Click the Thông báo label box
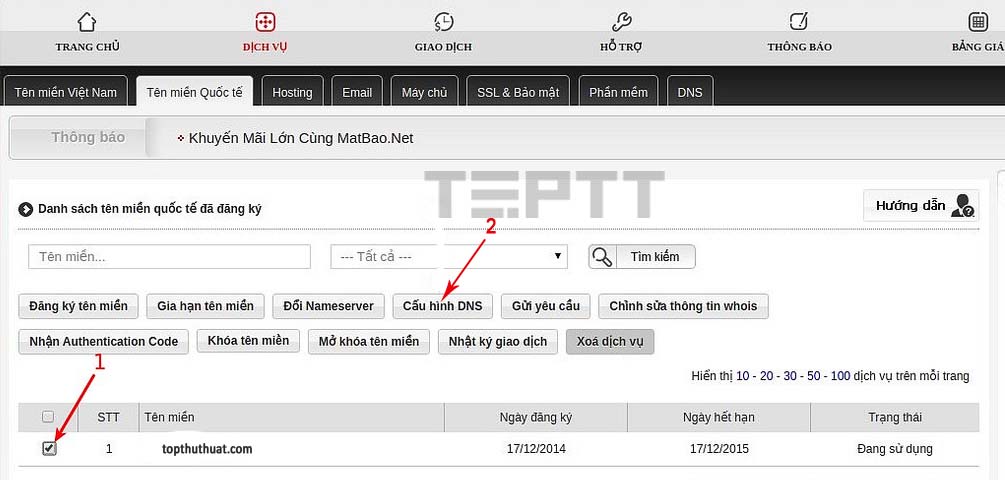This screenshot has height=480, width=1005. (x=79, y=138)
